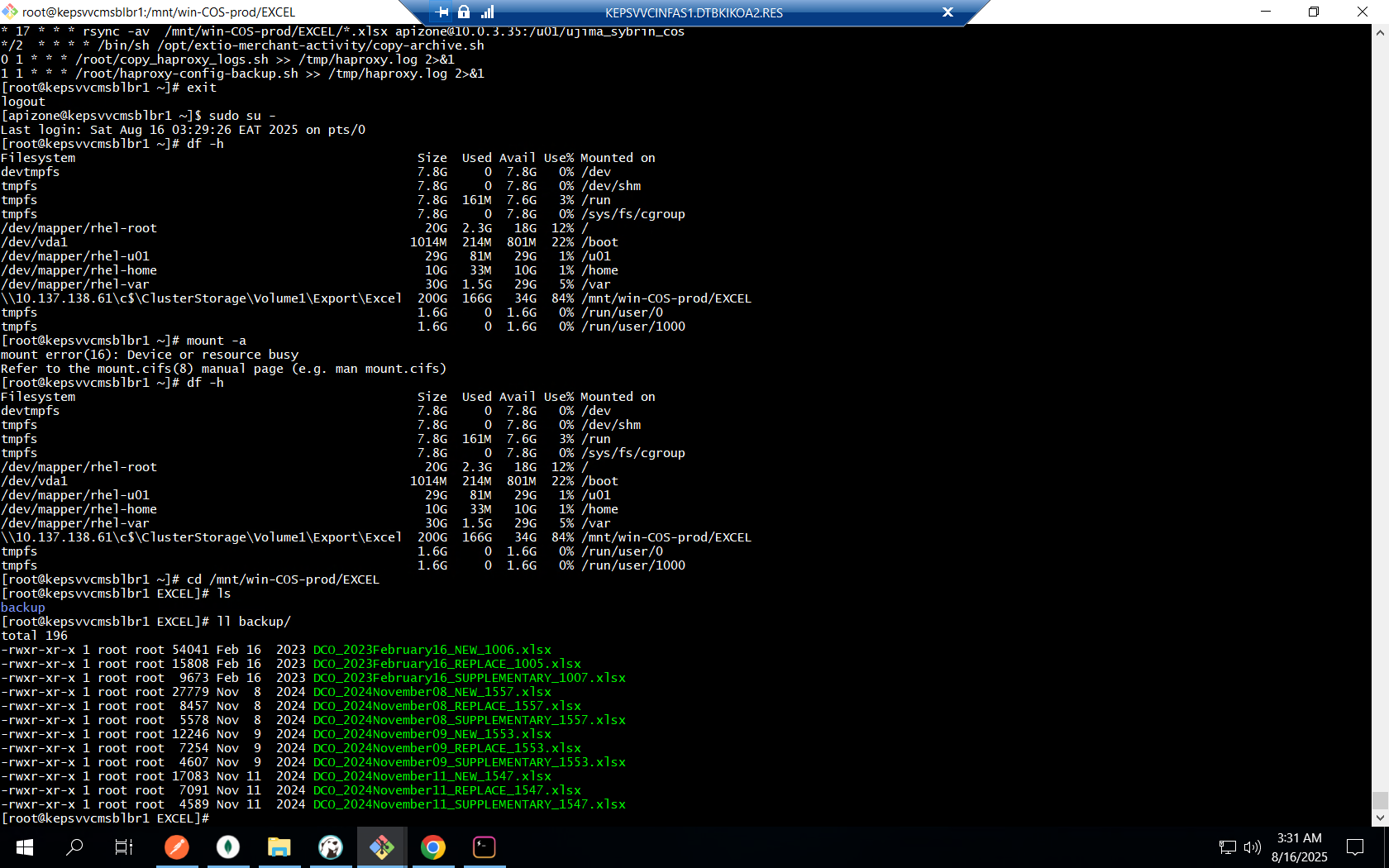This screenshot has width=1389, height=868.
Task: Open the network status tray icon
Action: [1228, 847]
